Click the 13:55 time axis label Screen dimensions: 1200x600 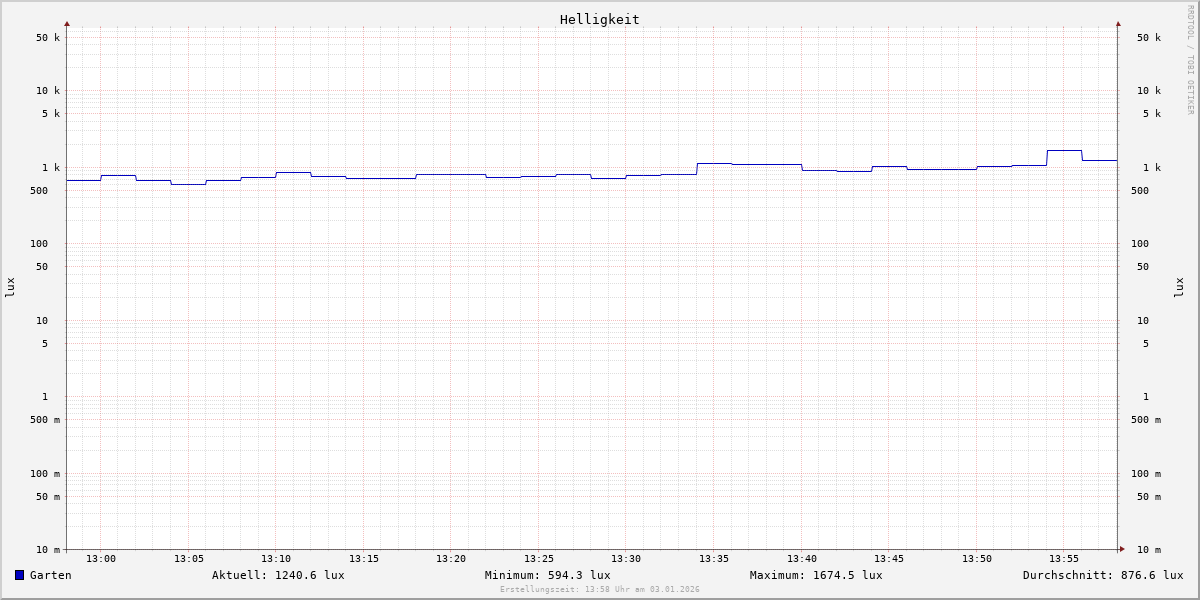(x=1064, y=559)
